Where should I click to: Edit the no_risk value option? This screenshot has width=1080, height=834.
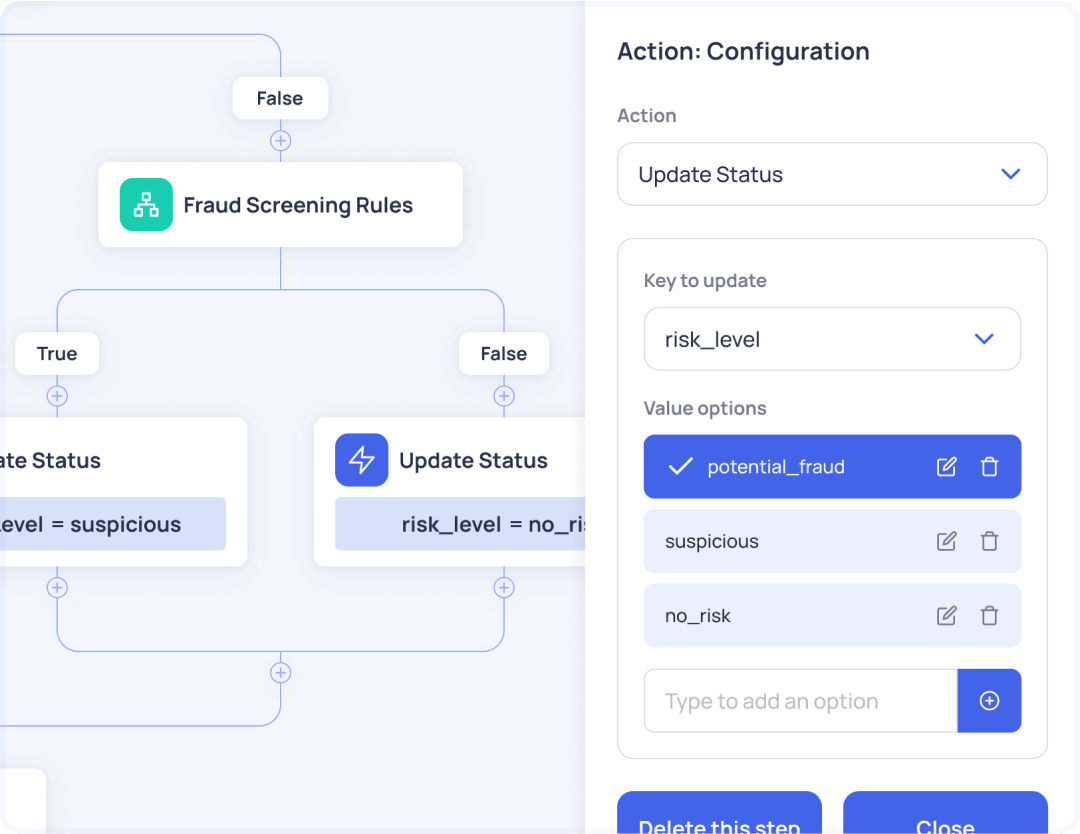point(946,616)
